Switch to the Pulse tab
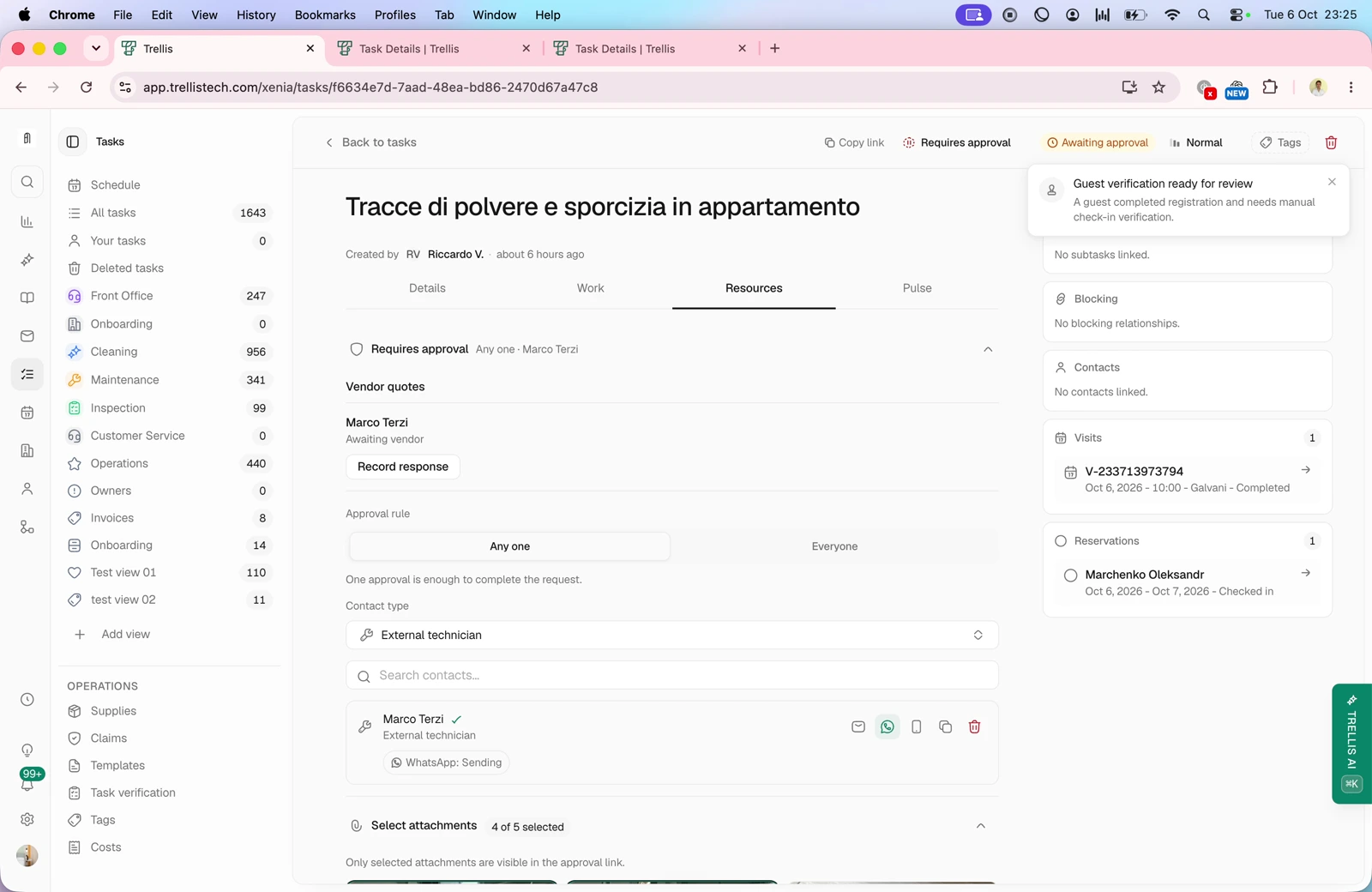Viewport: 1372px width, 892px height. pyautogui.click(x=917, y=288)
